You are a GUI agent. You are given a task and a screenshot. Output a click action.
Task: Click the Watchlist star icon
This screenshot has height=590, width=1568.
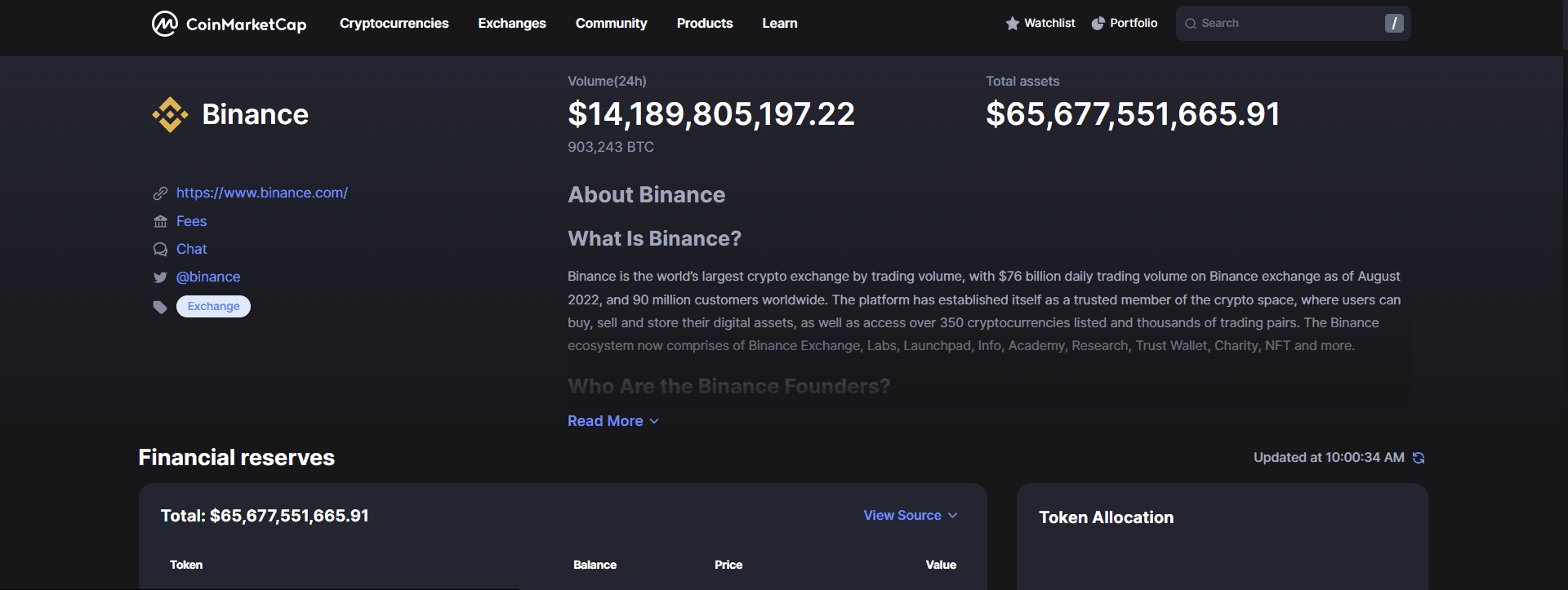pos(1013,24)
